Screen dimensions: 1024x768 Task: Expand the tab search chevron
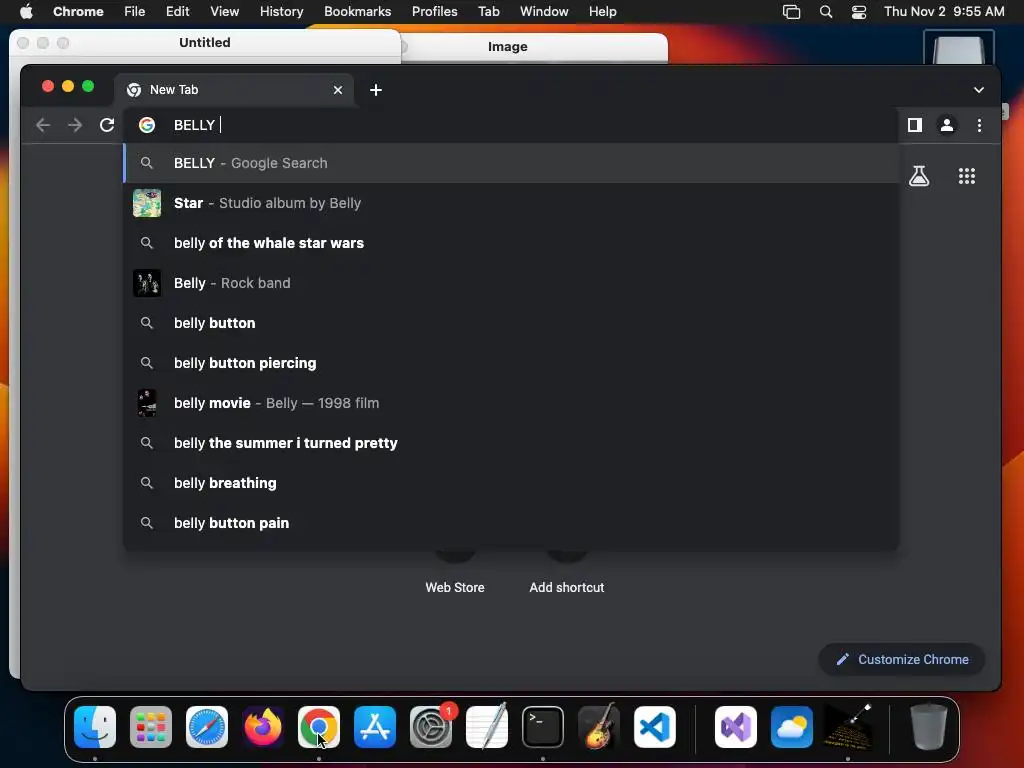coord(978,89)
